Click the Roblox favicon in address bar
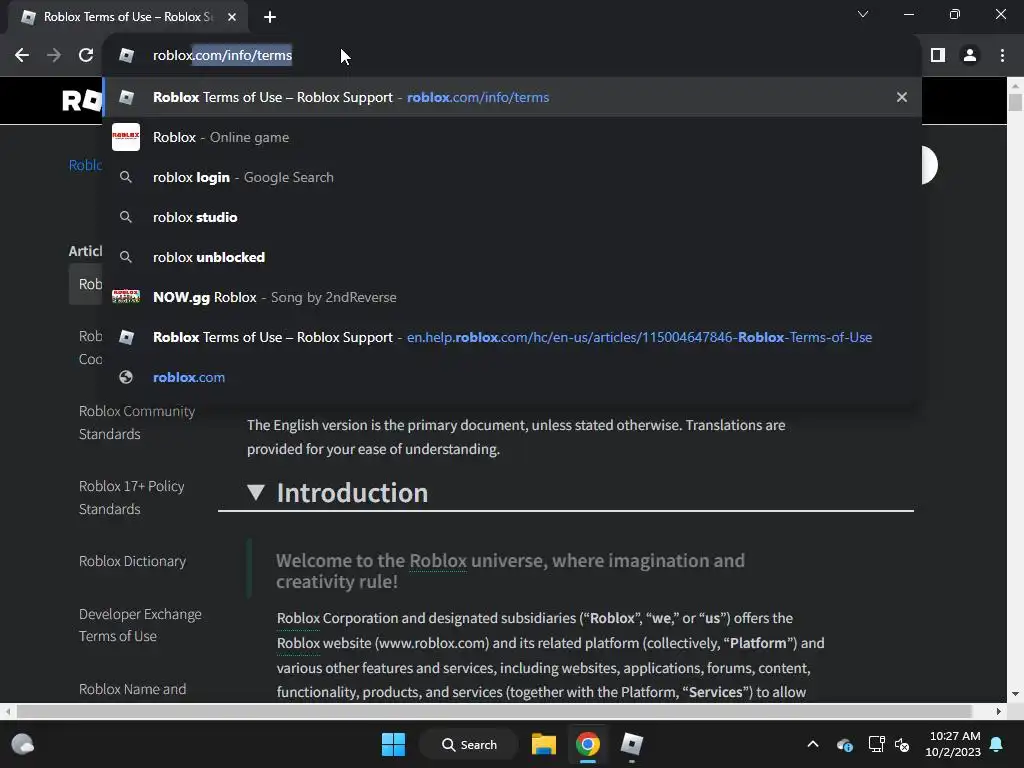 [127, 56]
